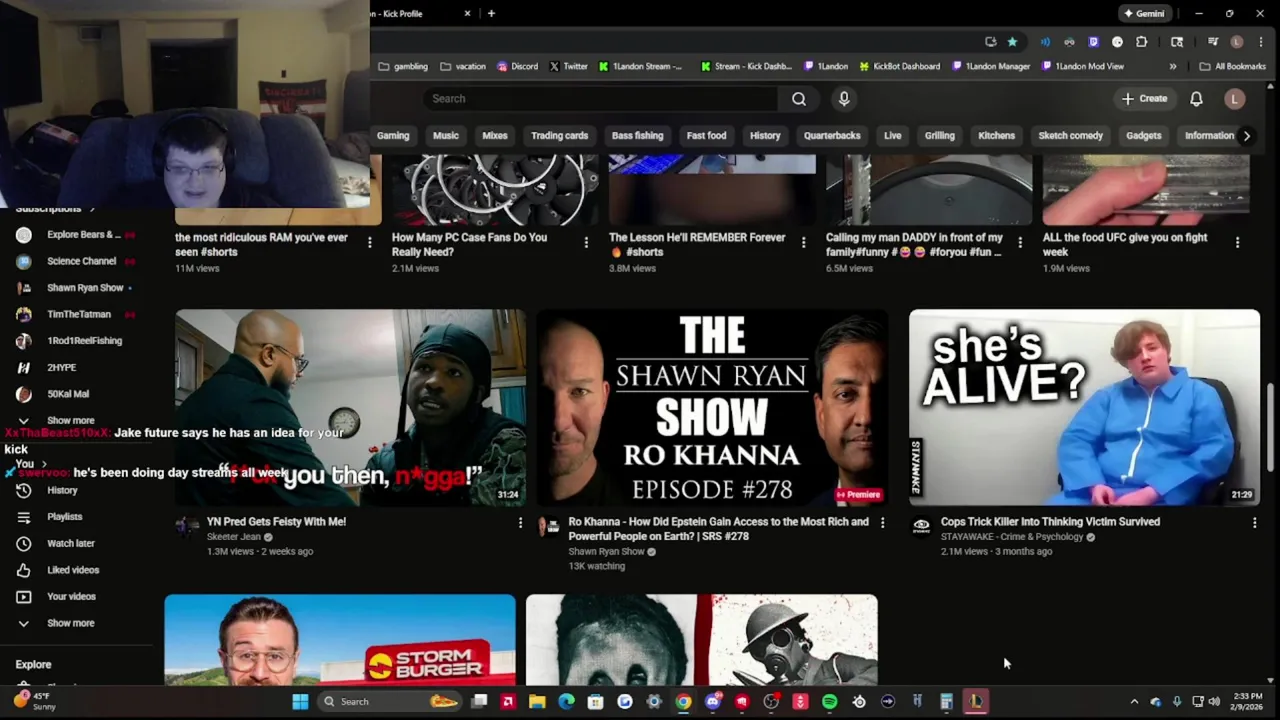Select the Live filter chip
The width and height of the screenshot is (1280, 720).
[x=892, y=136]
